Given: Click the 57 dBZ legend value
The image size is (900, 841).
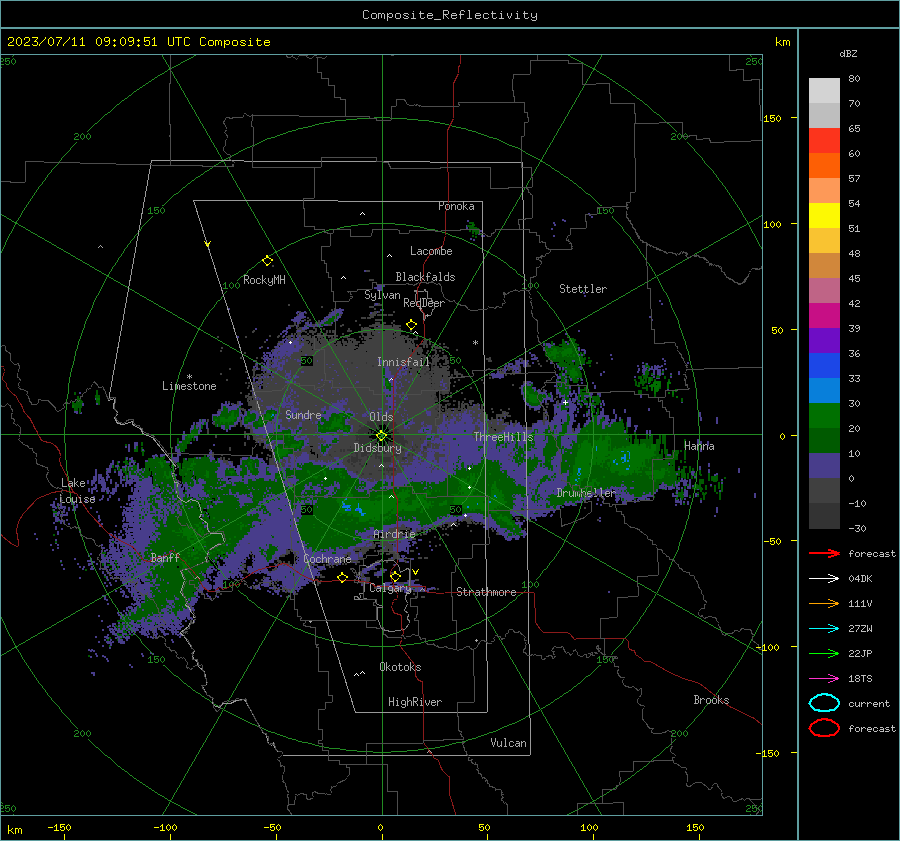Looking at the screenshot, I should 854,179.
